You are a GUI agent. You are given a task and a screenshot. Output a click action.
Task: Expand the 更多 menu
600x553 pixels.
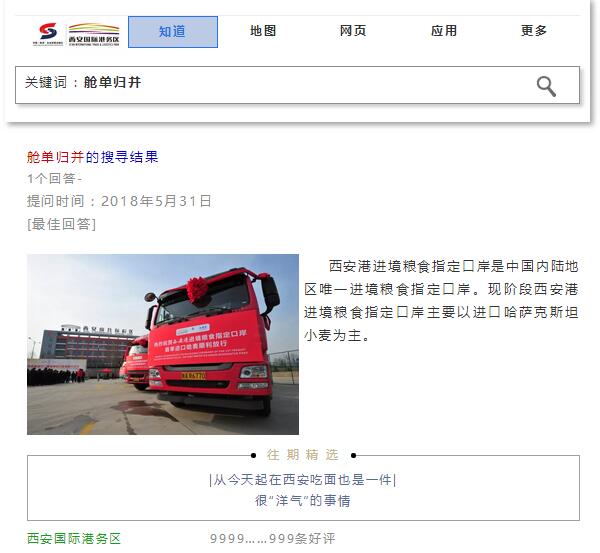click(534, 31)
